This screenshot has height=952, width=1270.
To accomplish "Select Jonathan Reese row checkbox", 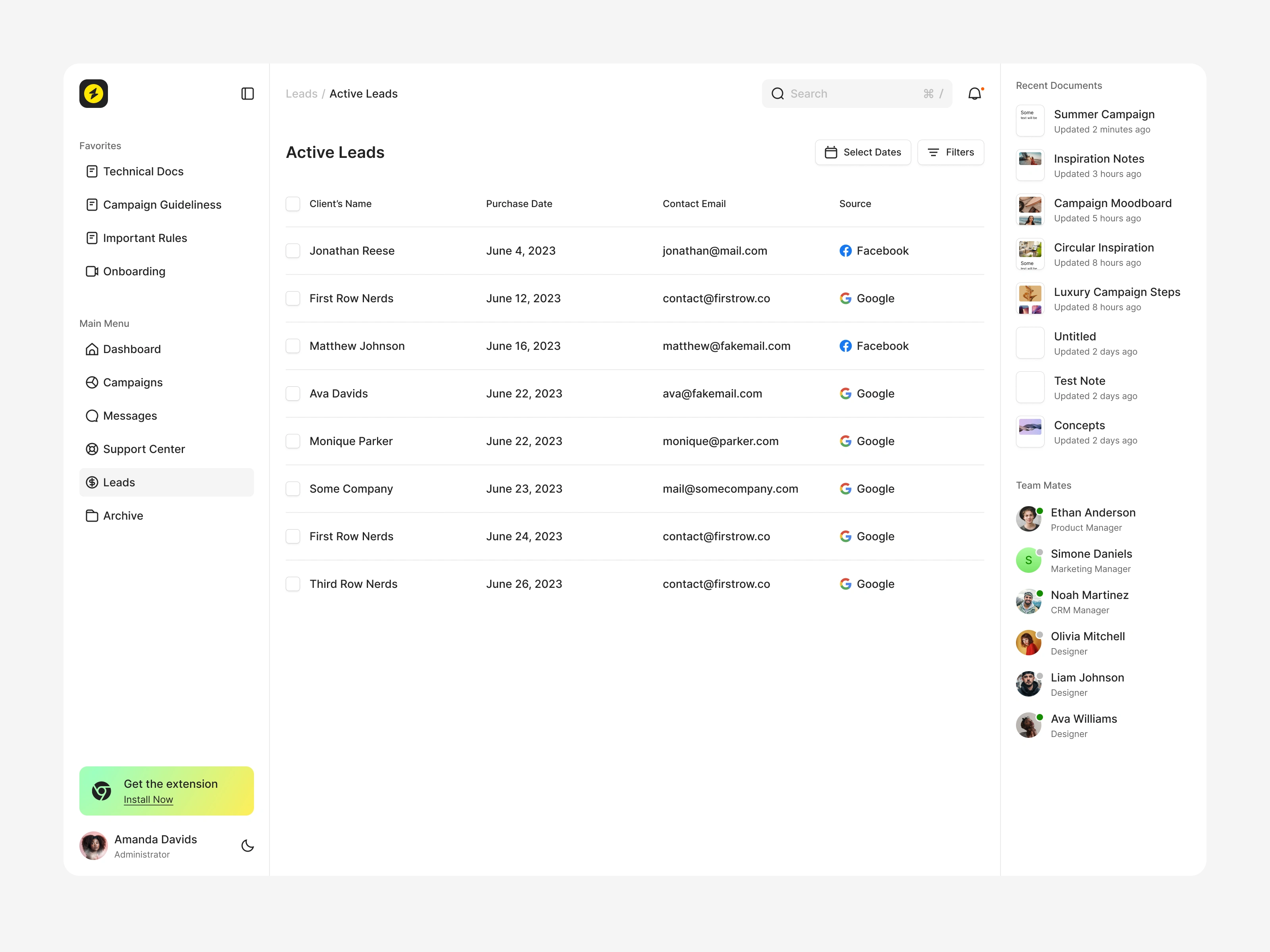I will coord(293,251).
